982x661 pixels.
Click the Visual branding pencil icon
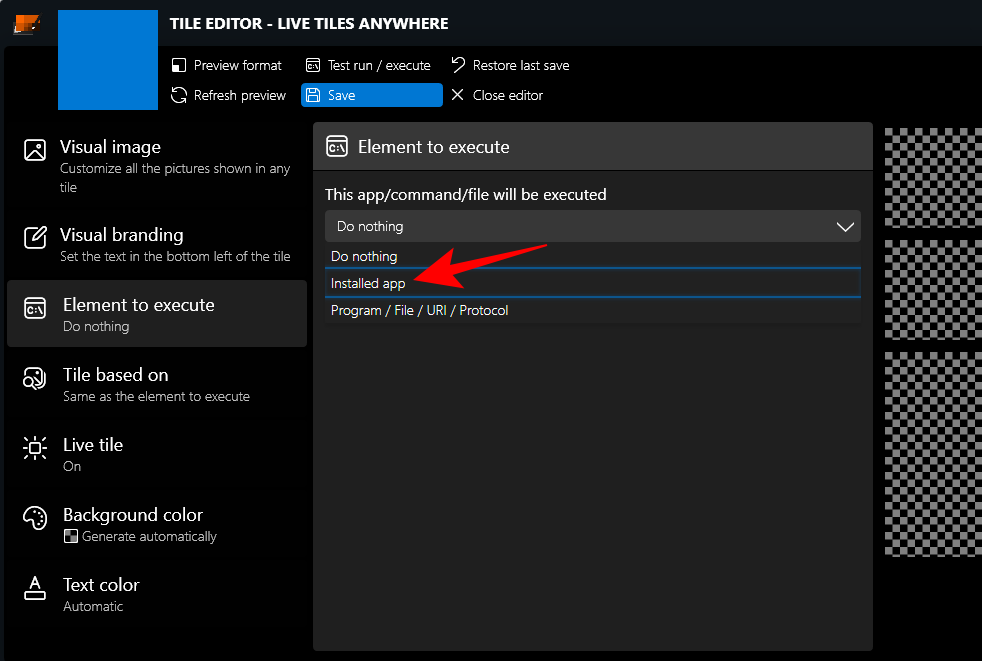click(35, 238)
